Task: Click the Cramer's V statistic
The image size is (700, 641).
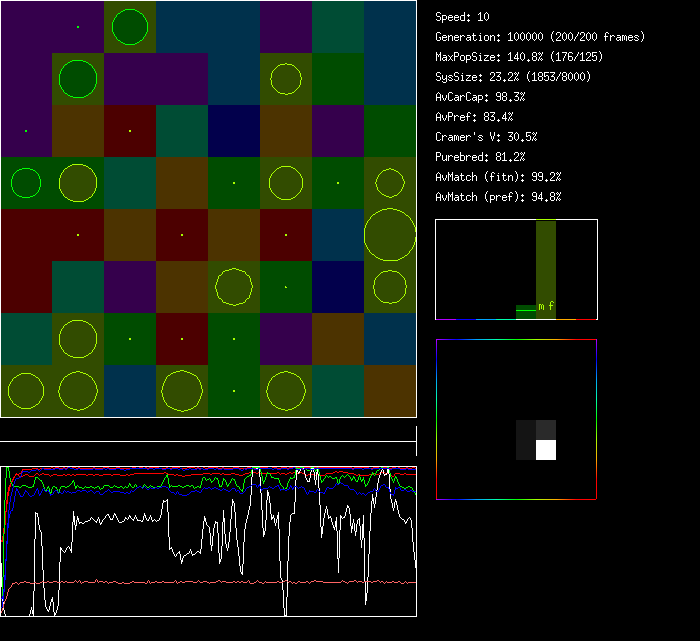Action: (486, 137)
